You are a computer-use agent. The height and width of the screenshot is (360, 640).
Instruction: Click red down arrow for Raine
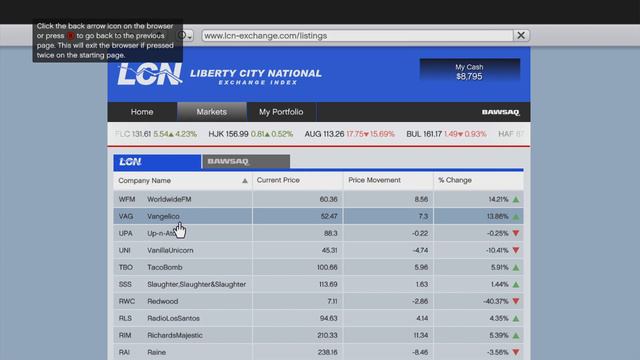(x=516, y=352)
